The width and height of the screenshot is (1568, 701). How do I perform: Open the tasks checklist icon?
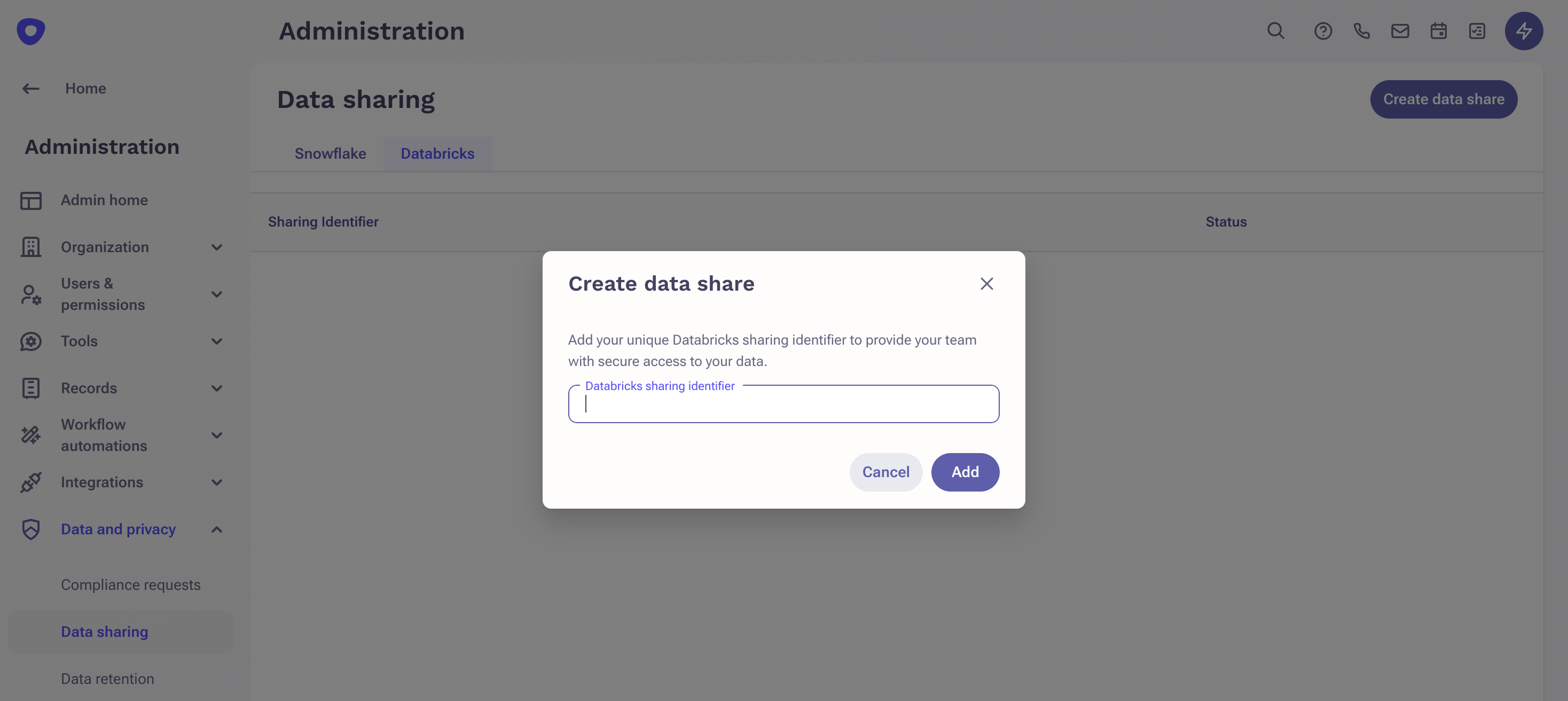pyautogui.click(x=1477, y=31)
